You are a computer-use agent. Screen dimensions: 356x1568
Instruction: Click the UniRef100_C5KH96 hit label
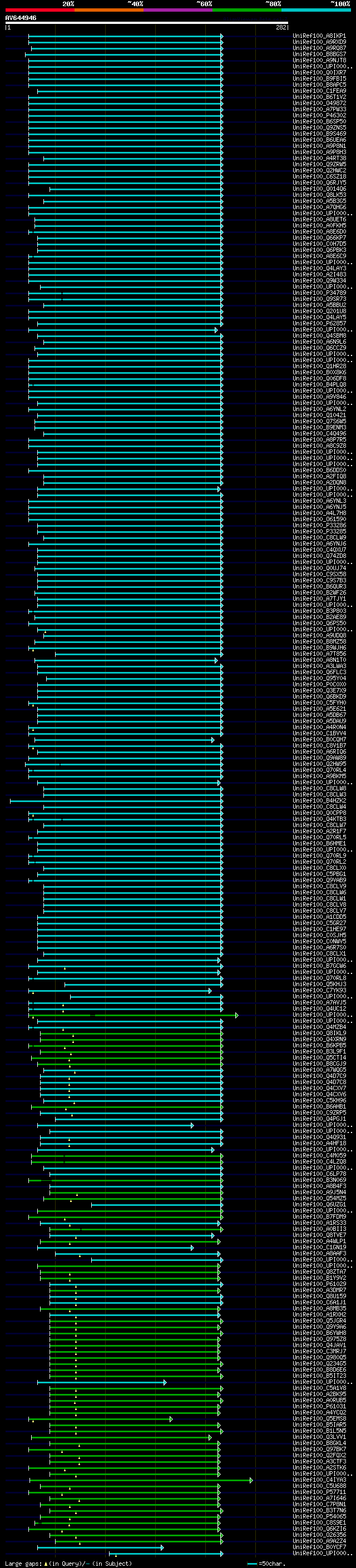[x=319, y=1101]
